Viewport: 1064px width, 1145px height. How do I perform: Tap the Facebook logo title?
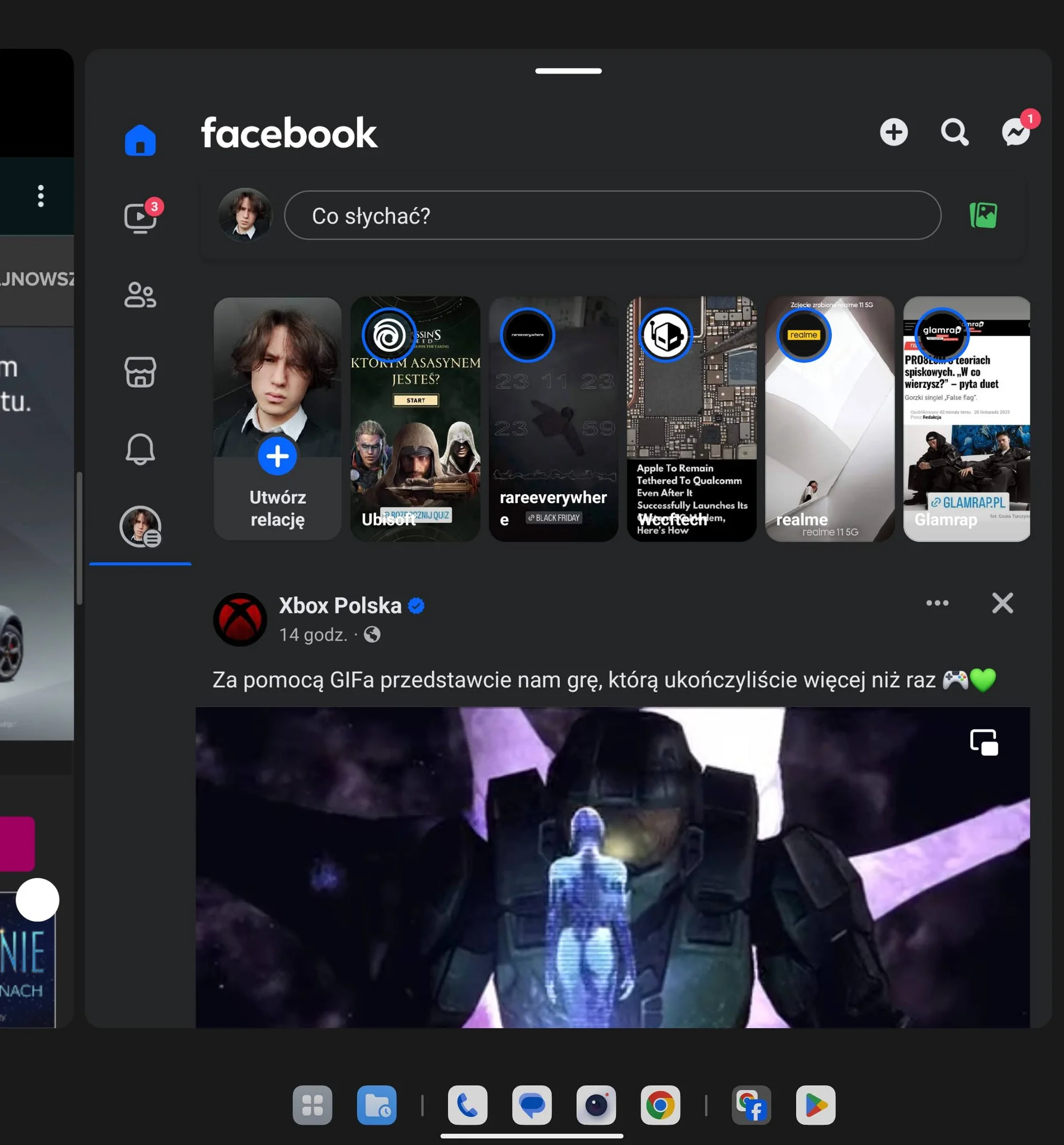coord(289,133)
